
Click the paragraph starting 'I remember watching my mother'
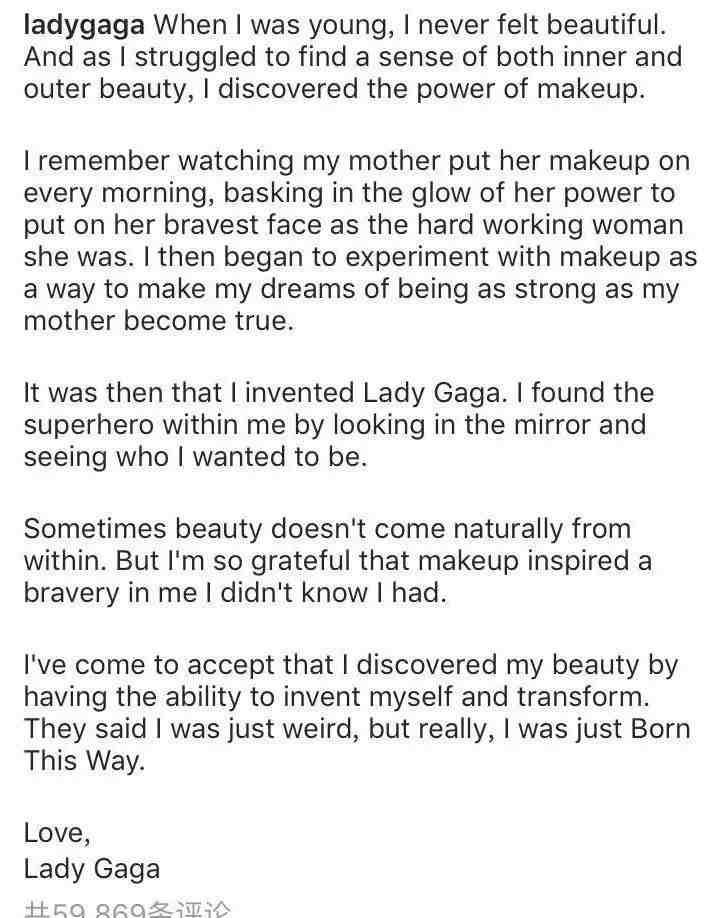pos(361,241)
